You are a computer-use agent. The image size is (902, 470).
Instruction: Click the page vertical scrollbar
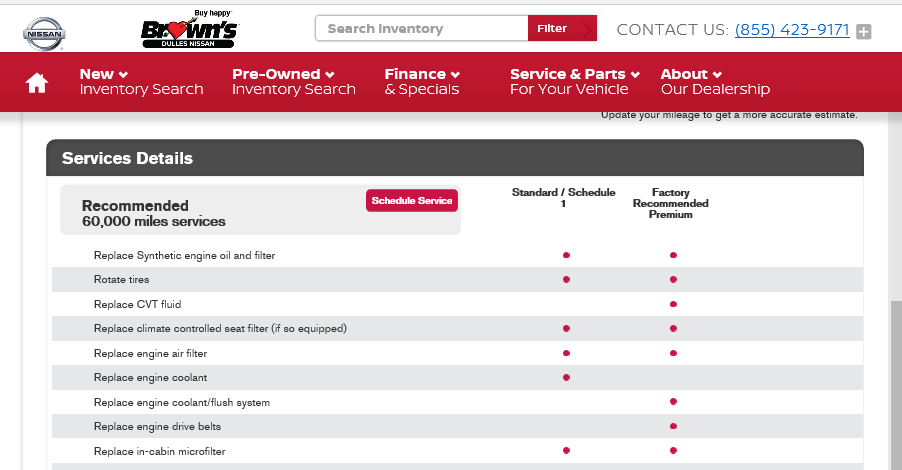point(896,385)
